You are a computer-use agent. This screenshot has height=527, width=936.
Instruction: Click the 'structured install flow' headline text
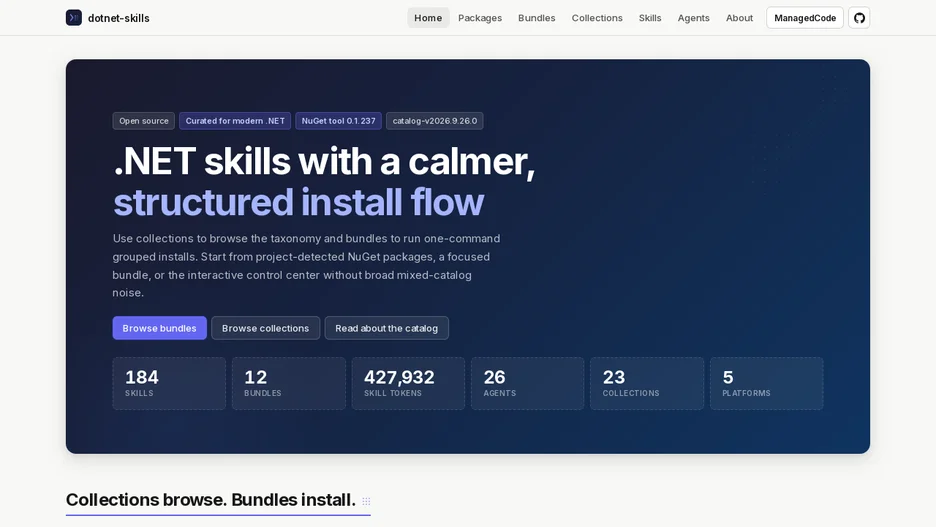(x=298, y=202)
